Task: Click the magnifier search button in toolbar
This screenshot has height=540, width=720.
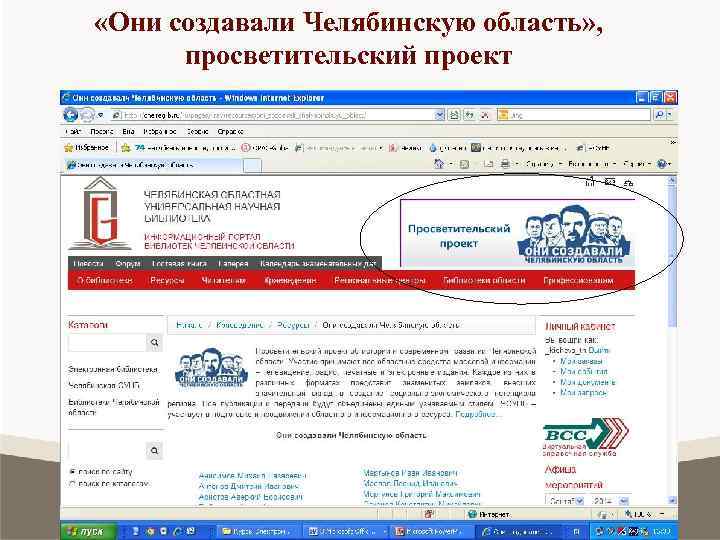Action: pyautogui.click(x=659, y=115)
